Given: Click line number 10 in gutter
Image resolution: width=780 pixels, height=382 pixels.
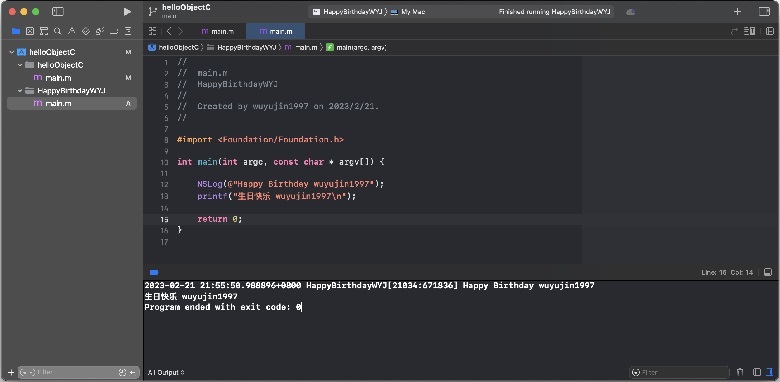Looking at the screenshot, I should [164, 162].
